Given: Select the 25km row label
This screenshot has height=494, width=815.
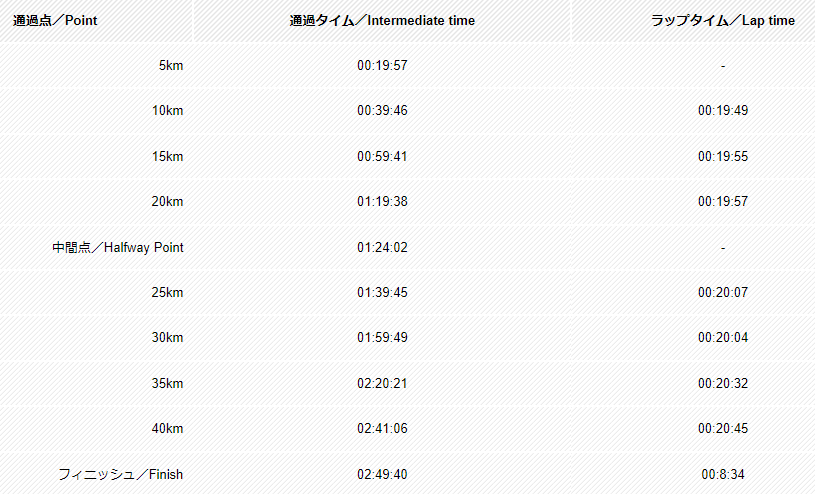Looking at the screenshot, I should 168,293.
